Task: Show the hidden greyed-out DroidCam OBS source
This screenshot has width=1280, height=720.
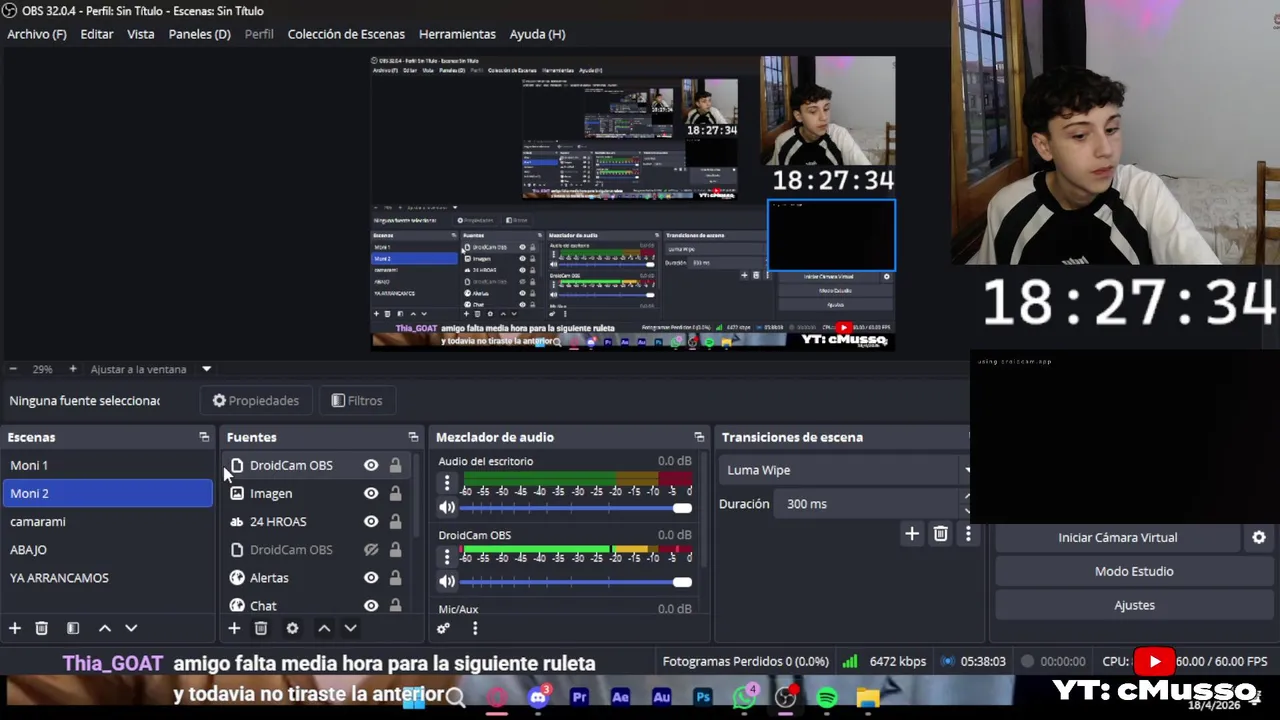Action: pos(371,549)
